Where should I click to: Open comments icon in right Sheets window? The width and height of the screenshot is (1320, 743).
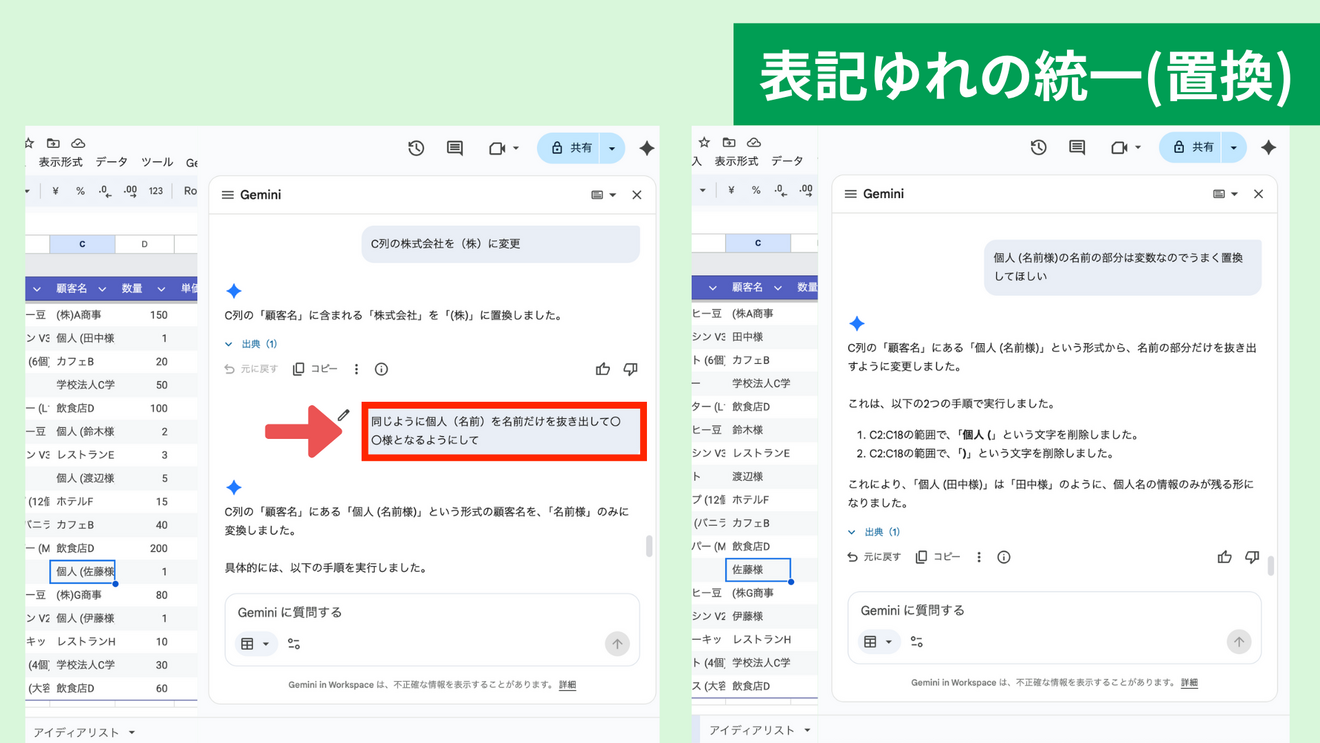pyautogui.click(x=1077, y=148)
